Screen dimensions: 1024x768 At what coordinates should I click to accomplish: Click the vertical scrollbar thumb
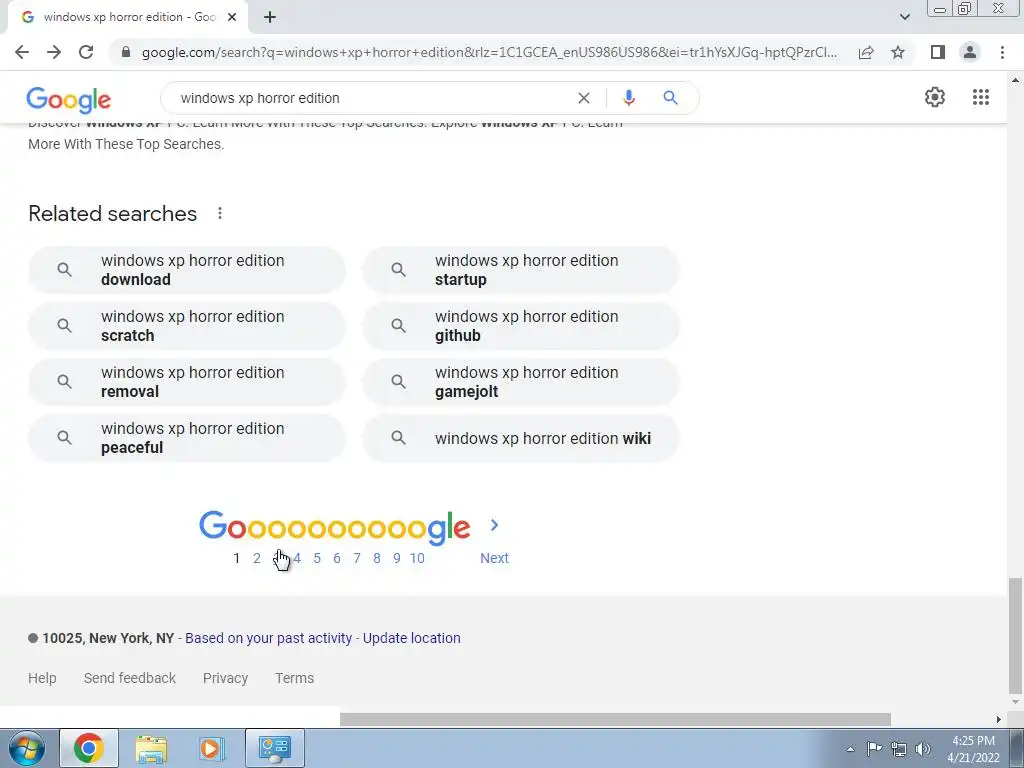1016,635
